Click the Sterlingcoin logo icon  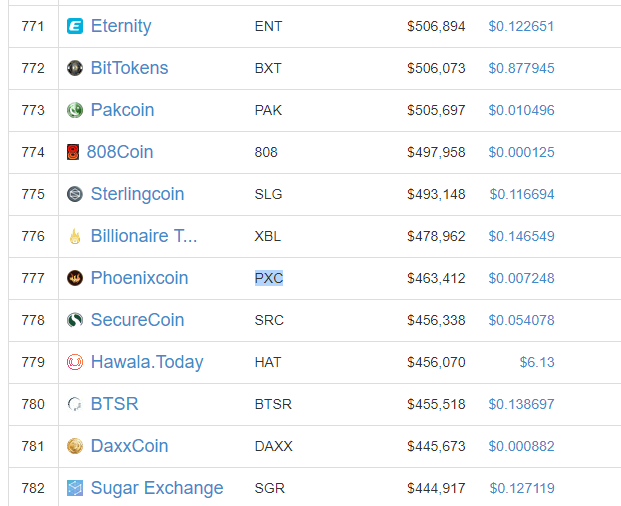pyautogui.click(x=75, y=194)
